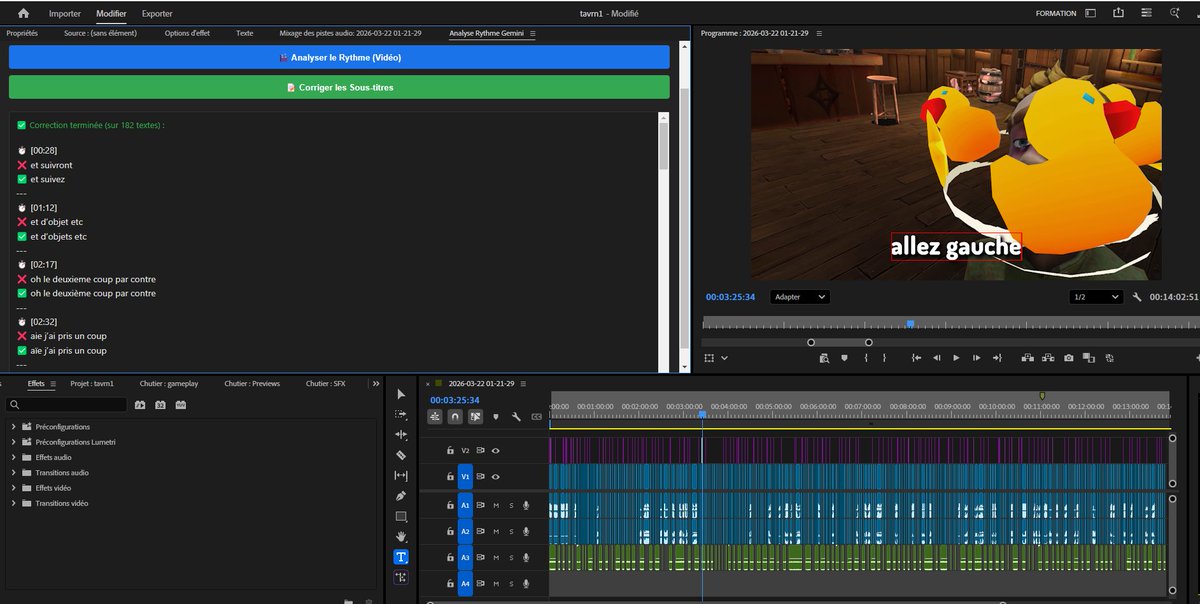Select the Type (T) tool
Image resolution: width=1200 pixels, height=604 pixels.
point(401,557)
